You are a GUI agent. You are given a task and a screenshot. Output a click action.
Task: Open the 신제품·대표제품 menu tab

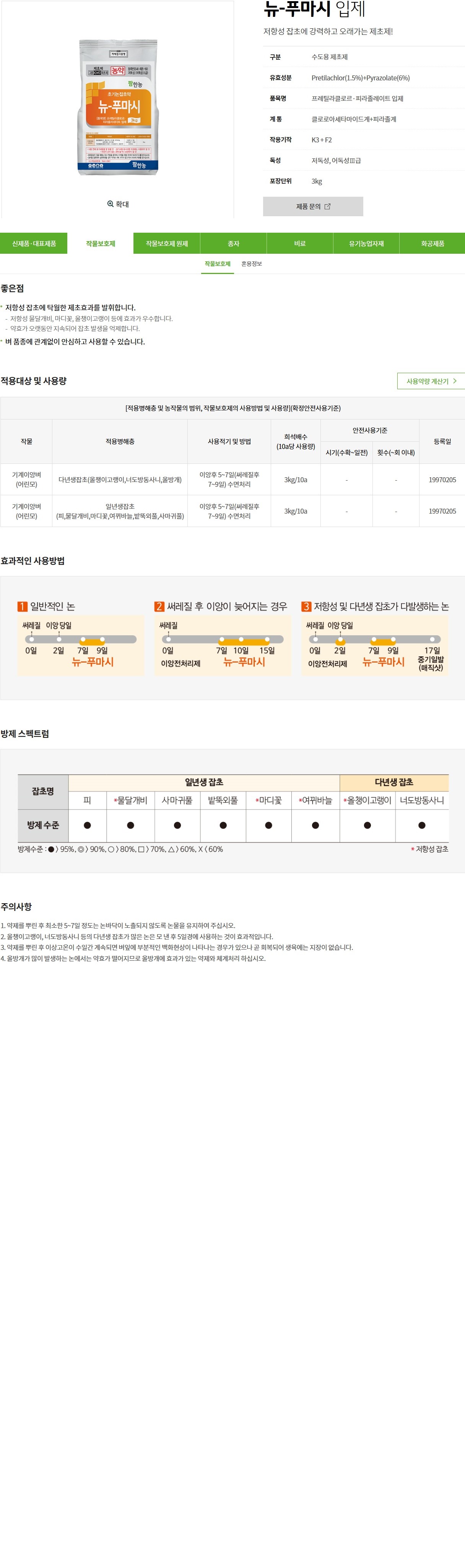point(34,243)
